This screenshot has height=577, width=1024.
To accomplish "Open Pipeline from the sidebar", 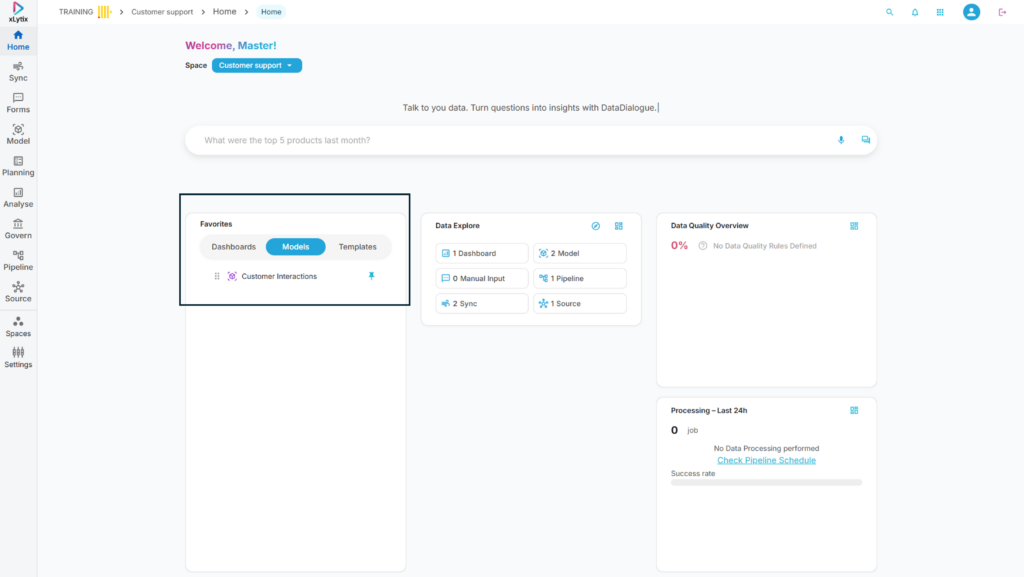I will (x=18, y=260).
